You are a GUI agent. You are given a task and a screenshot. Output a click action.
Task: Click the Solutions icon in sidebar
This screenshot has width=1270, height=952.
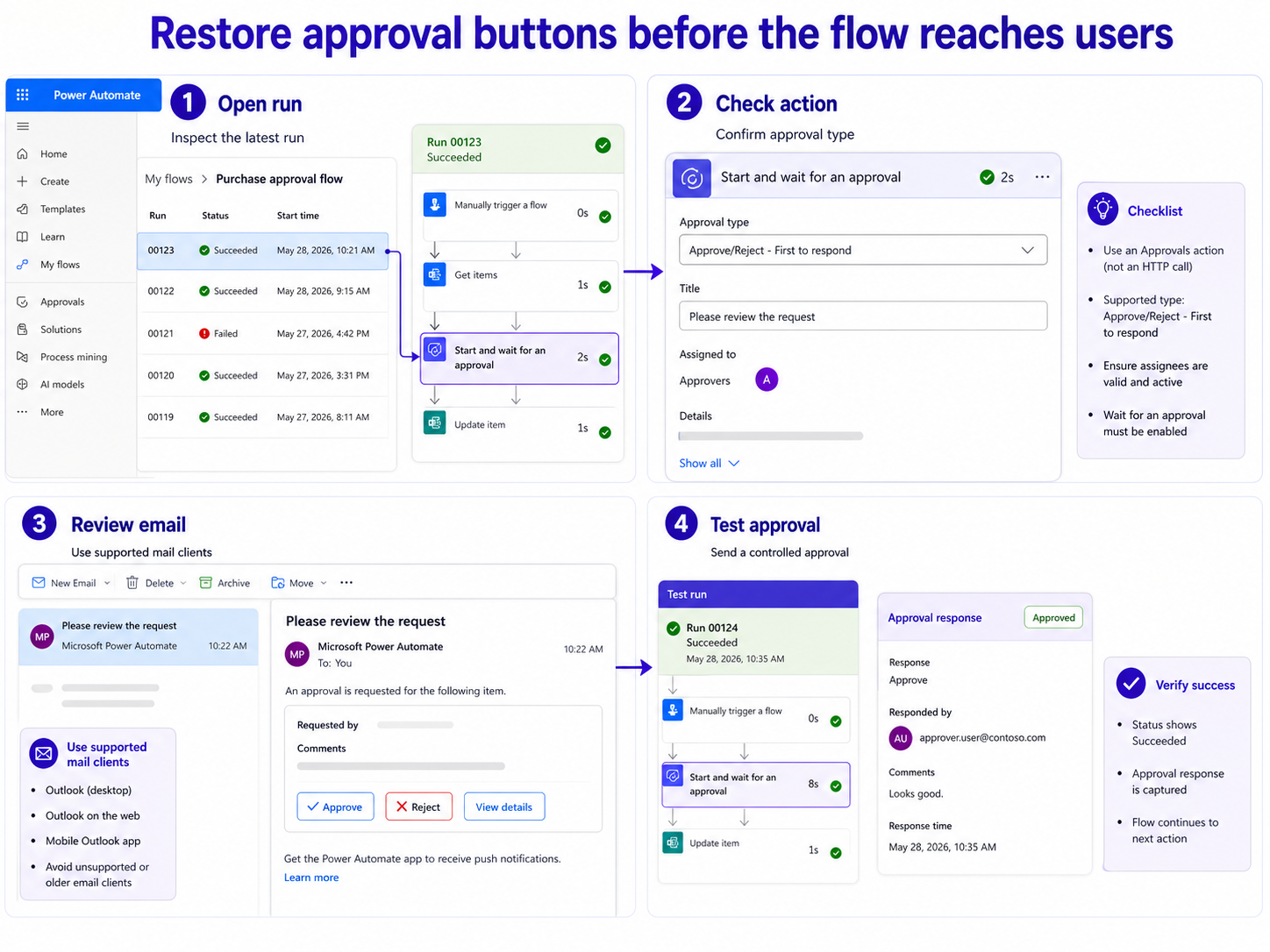(x=23, y=330)
